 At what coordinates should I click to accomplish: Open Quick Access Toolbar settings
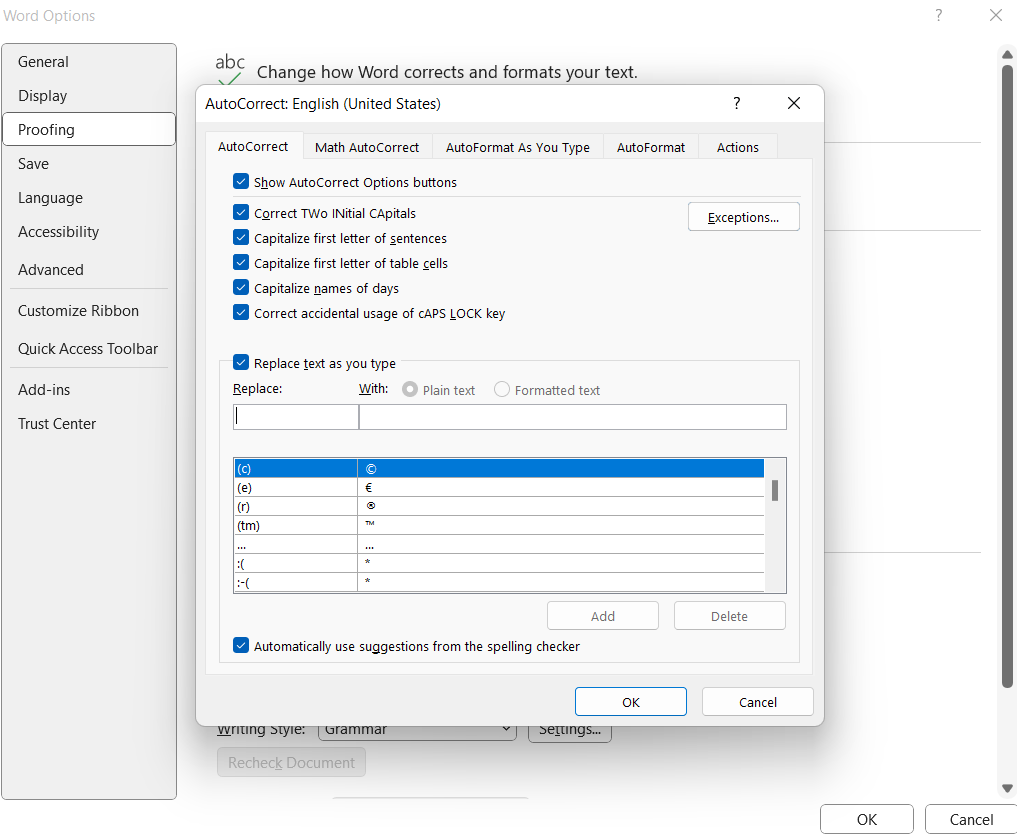click(x=89, y=348)
